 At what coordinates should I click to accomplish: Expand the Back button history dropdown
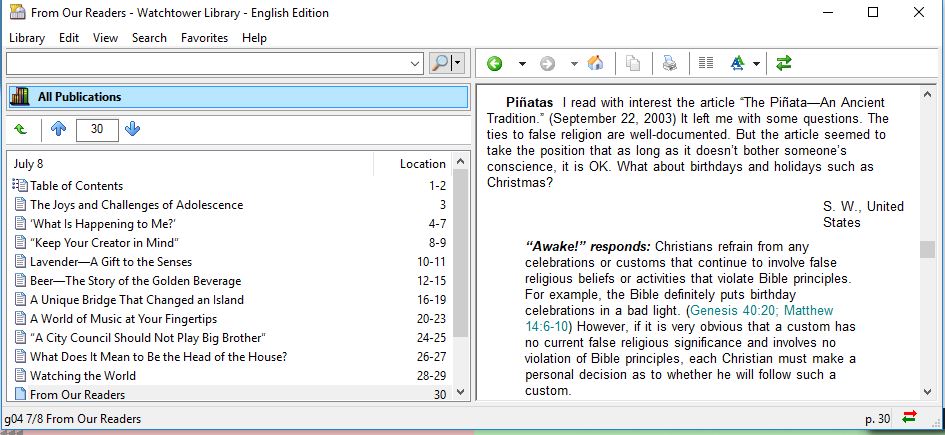pos(521,63)
